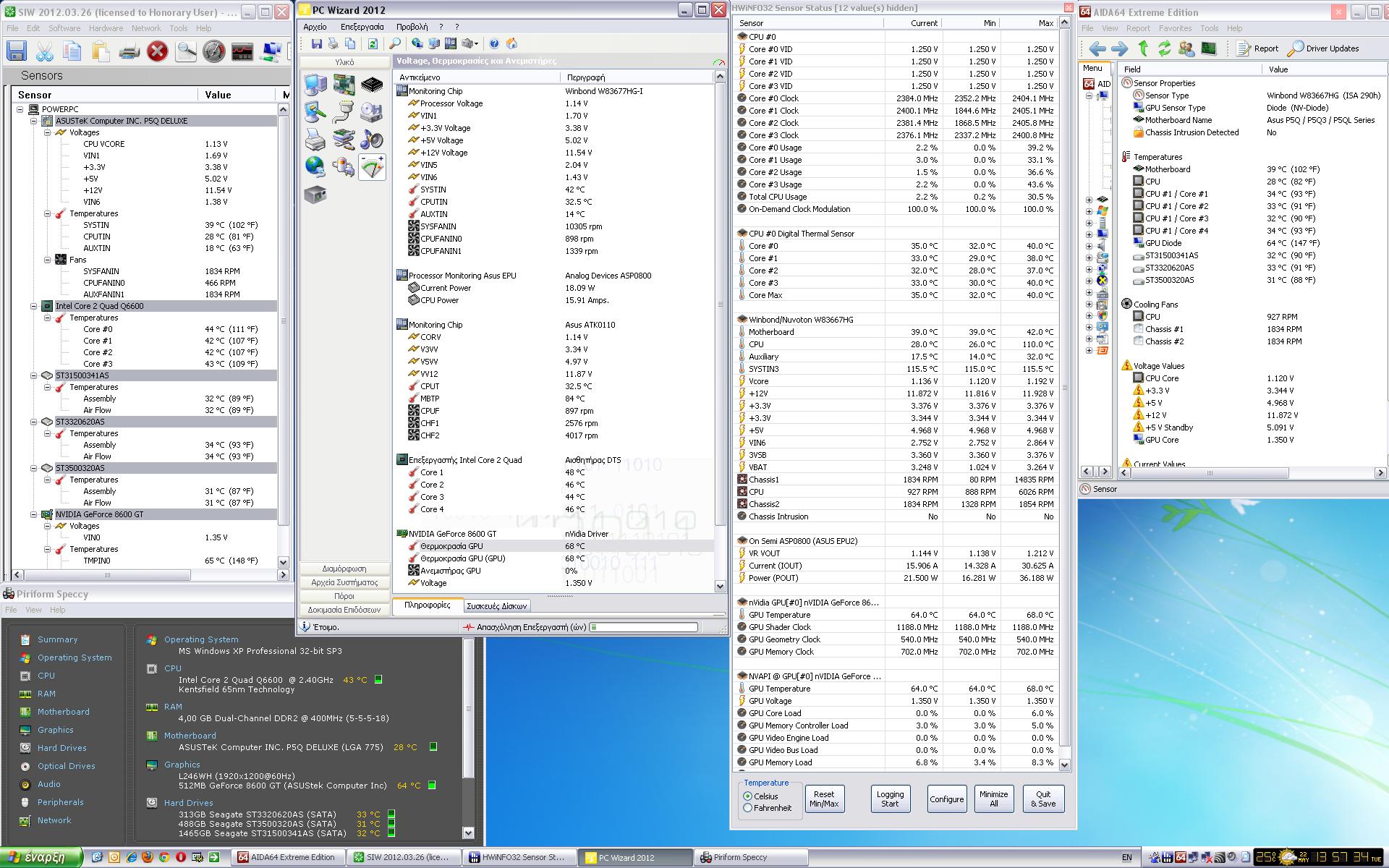Open the Αρχείο menu in PC Wizard
Image resolution: width=1389 pixels, height=868 pixels.
315,27
